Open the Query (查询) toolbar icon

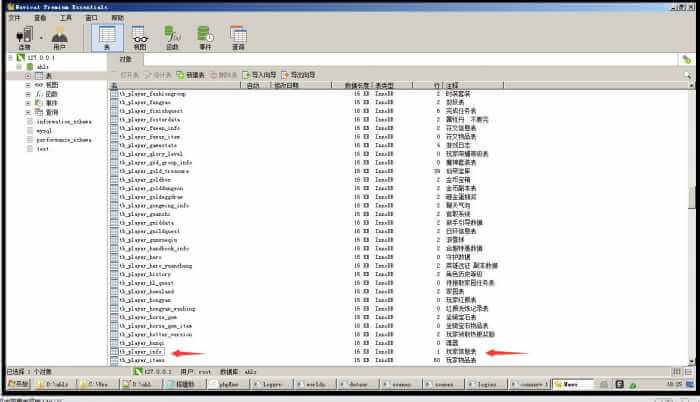point(238,38)
